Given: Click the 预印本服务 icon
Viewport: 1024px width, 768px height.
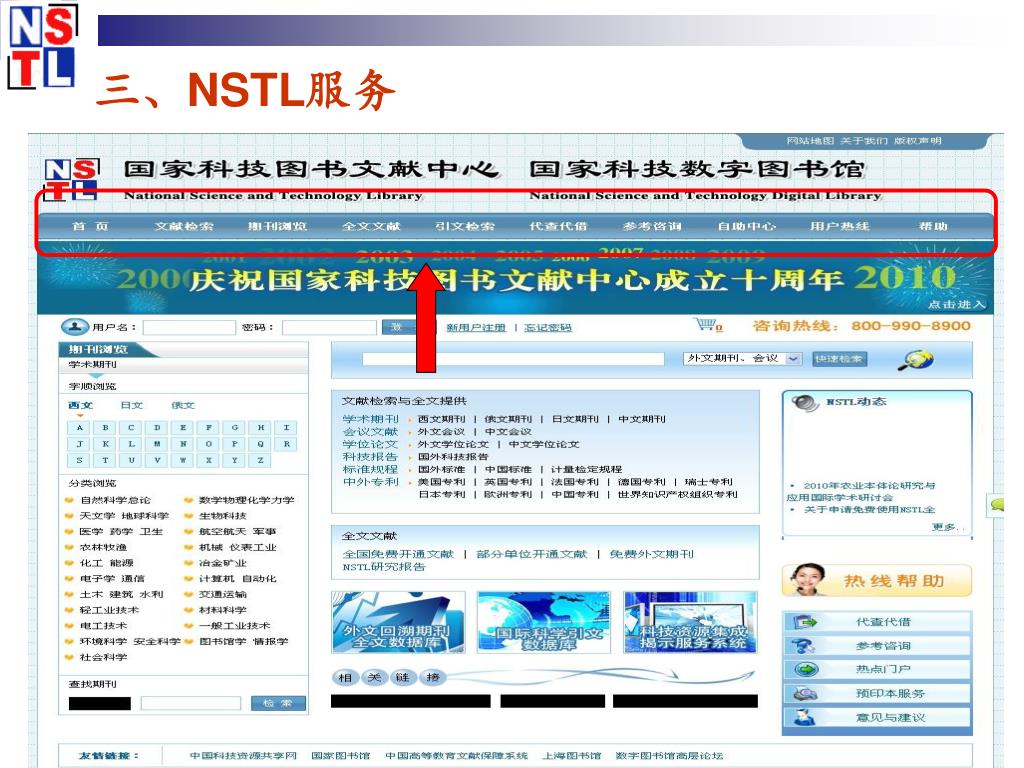Looking at the screenshot, I should point(805,694).
